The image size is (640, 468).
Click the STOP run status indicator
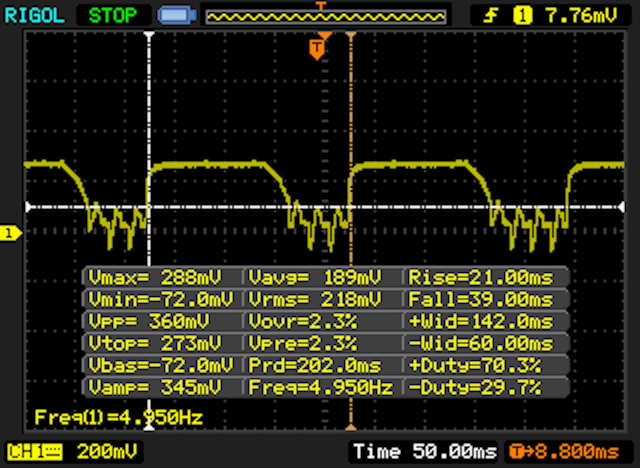[113, 16]
